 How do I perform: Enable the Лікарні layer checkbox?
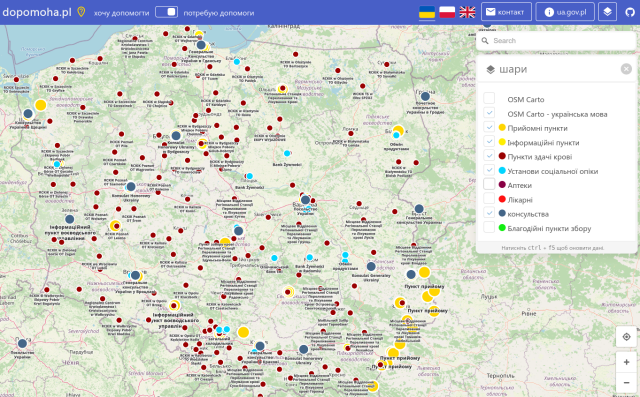(489, 198)
